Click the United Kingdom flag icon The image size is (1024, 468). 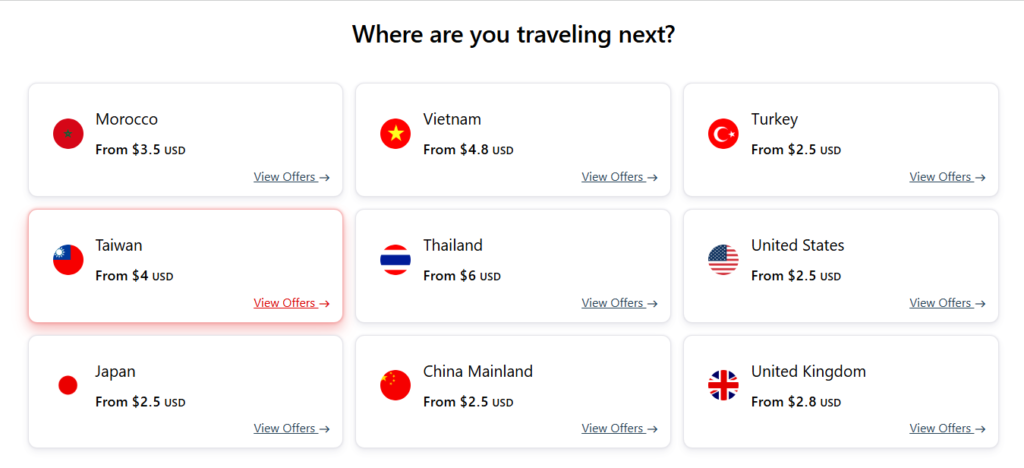tap(723, 385)
